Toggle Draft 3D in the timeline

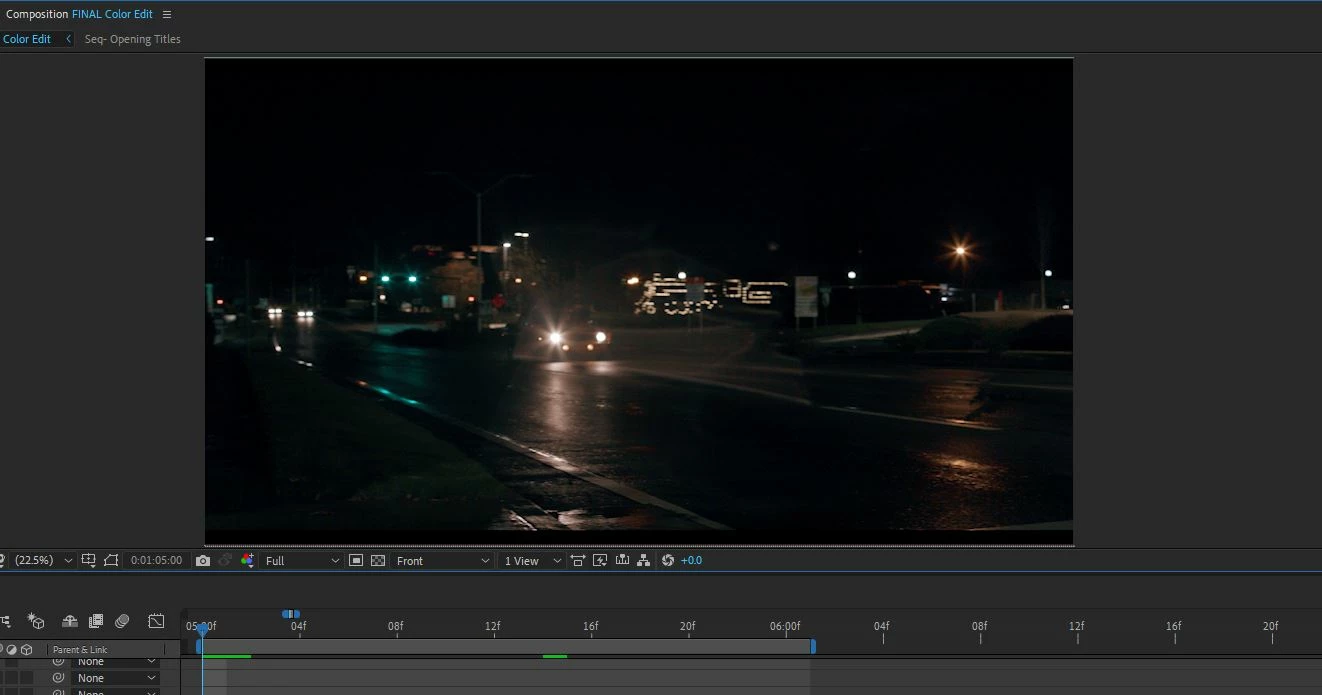coord(36,621)
